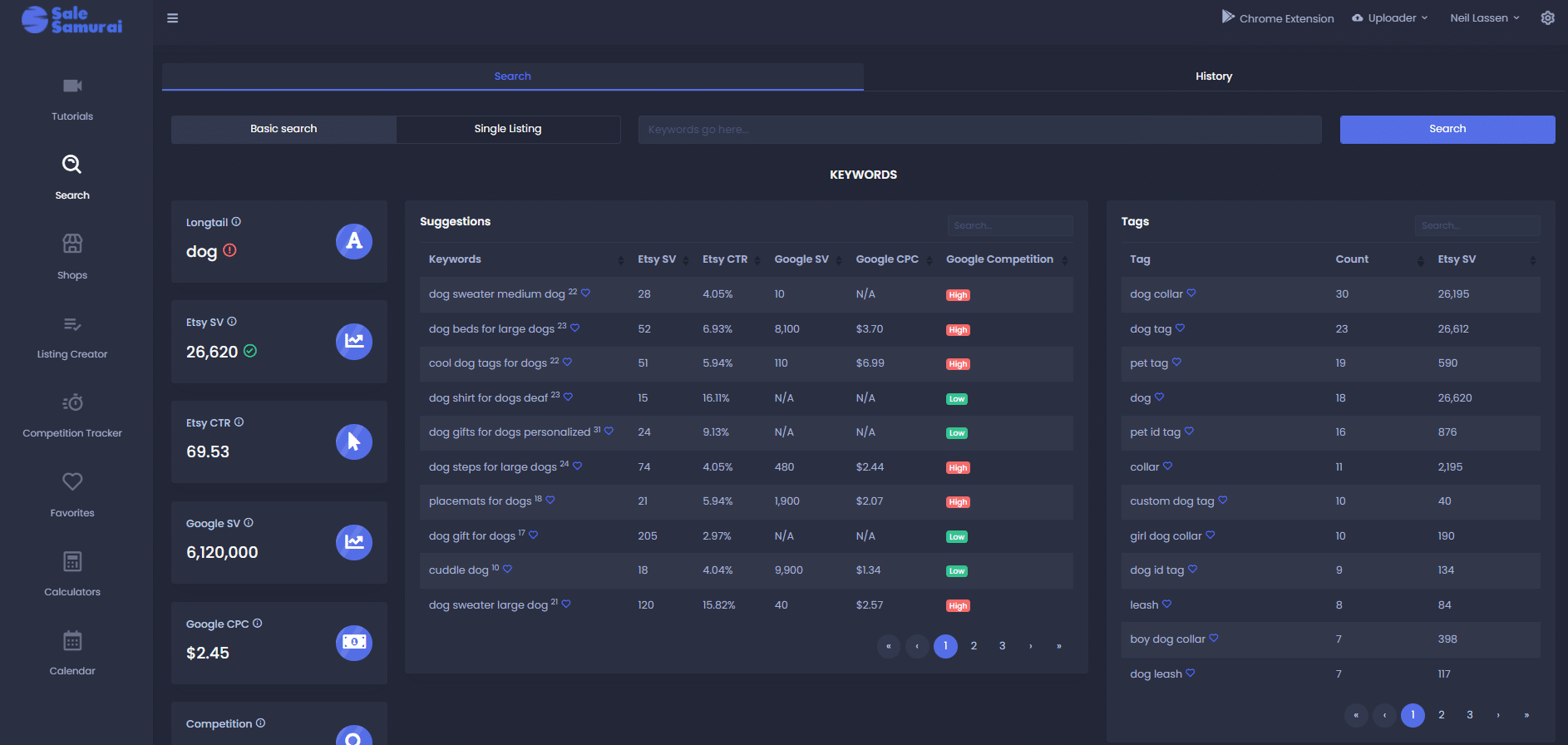Viewport: 1568px width, 745px height.
Task: Favorite the 'placemats for dogs' keyword
Action: tap(550, 500)
